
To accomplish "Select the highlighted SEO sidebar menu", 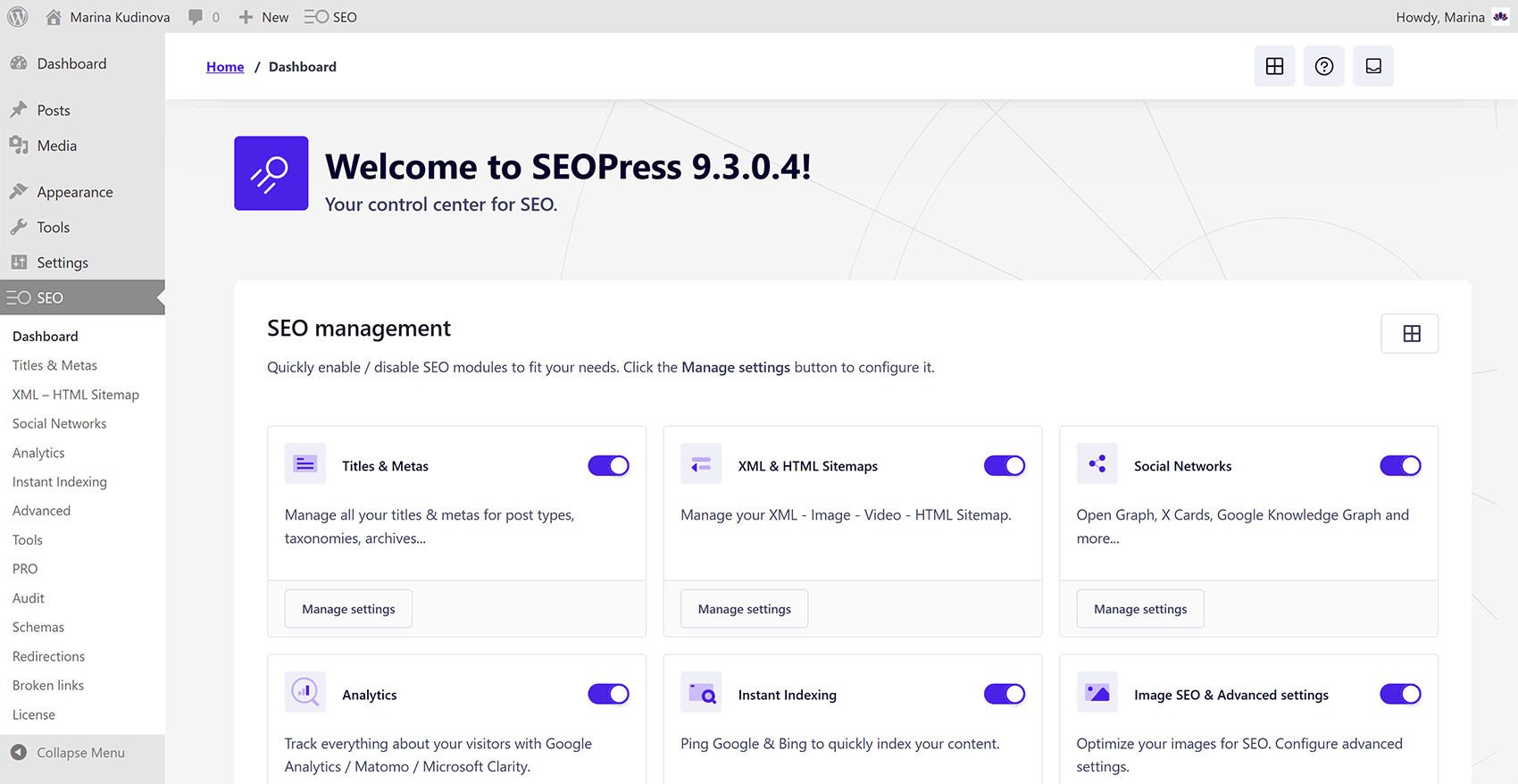I will point(82,297).
